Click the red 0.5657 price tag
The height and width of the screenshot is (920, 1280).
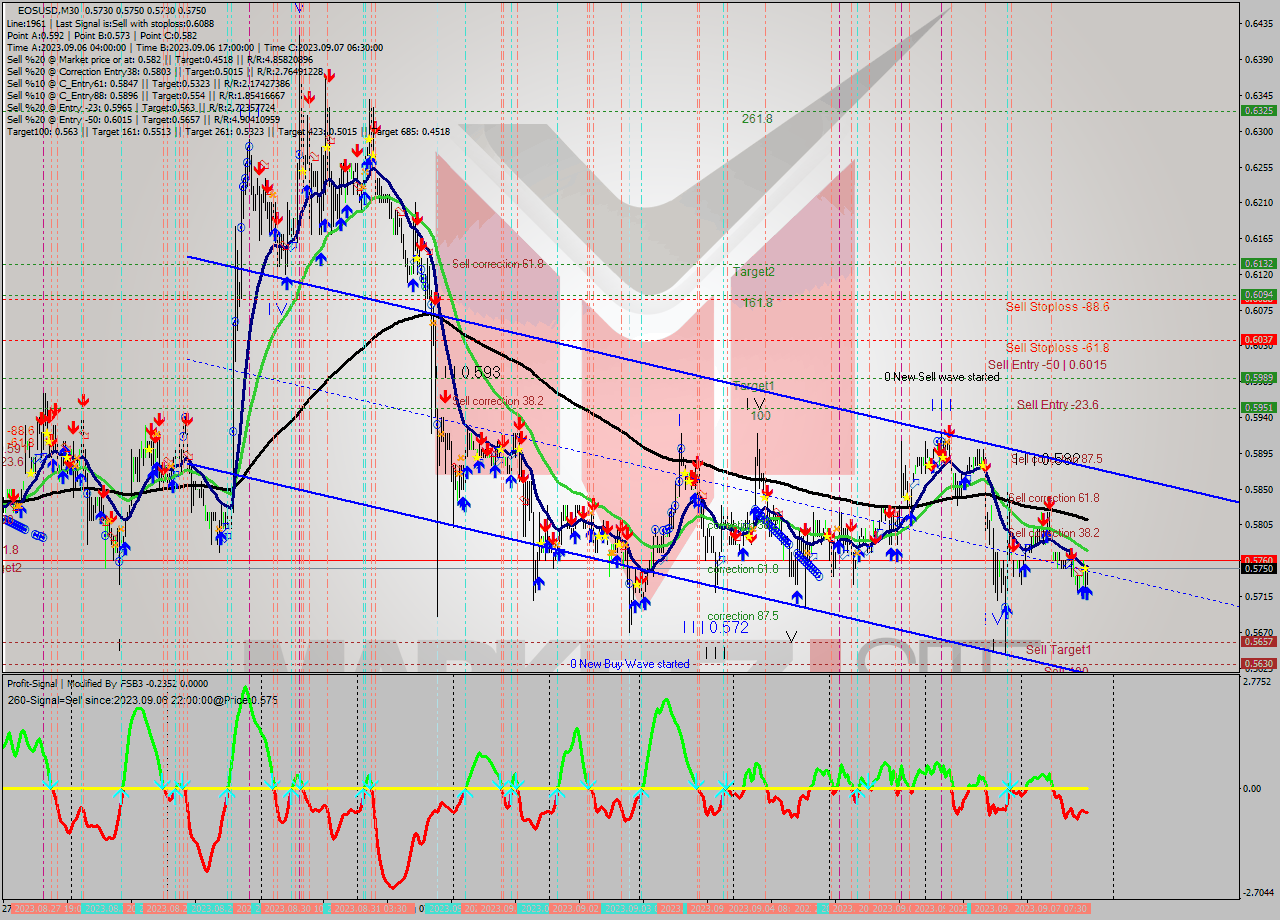tap(1257, 642)
